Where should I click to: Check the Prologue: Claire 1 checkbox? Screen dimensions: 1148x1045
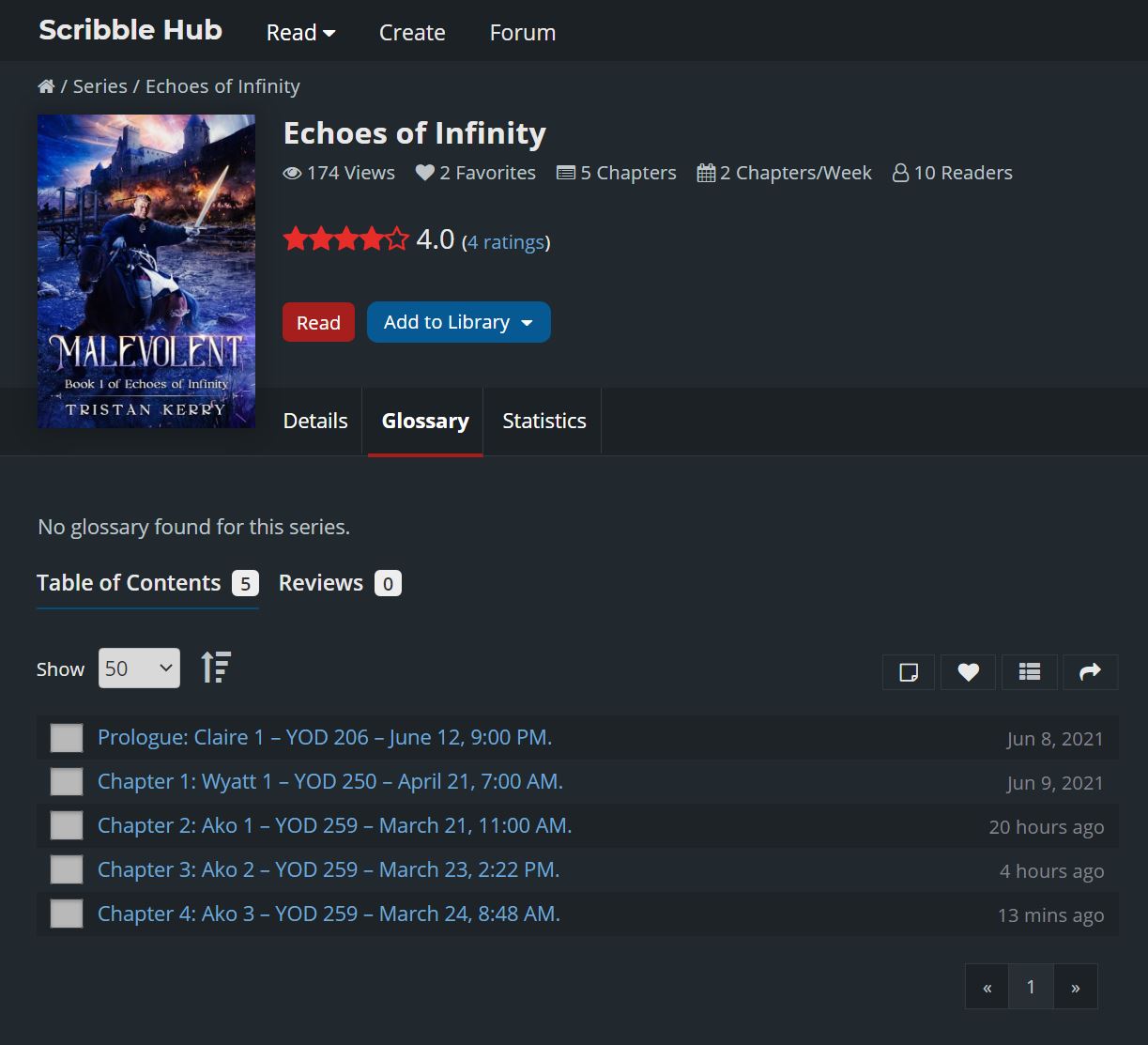67,738
